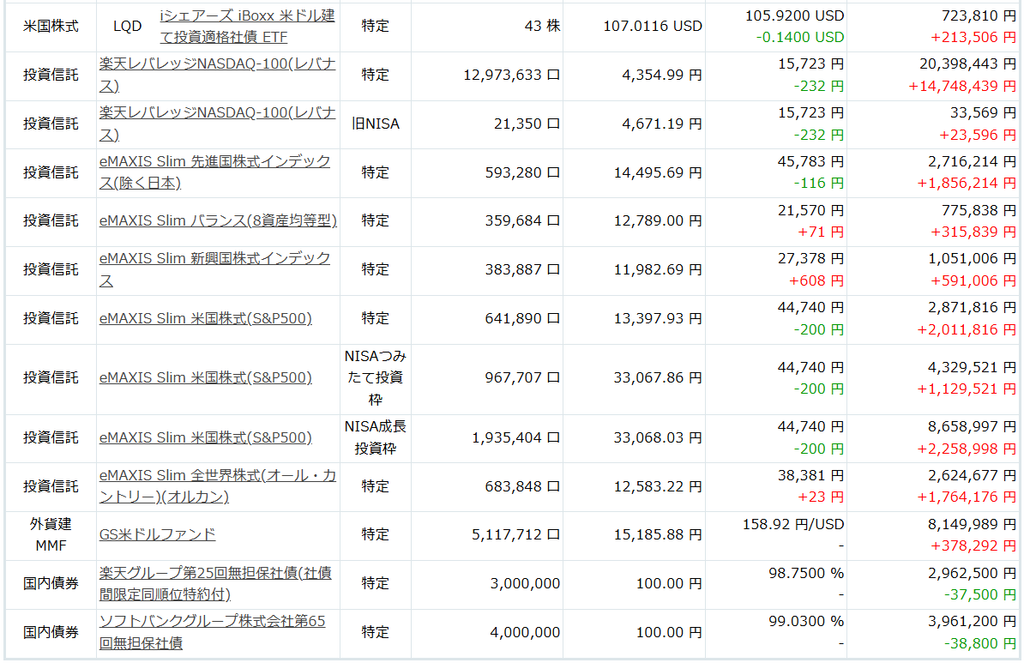This screenshot has width=1024, height=663.
Task: Open eMAXIS Slim 新興国株式インデックス link
Action: pos(215,269)
